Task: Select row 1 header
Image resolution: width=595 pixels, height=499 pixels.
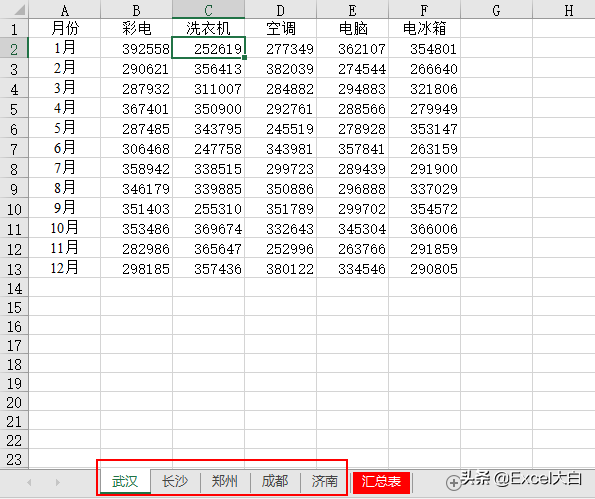Action: [x=14, y=29]
